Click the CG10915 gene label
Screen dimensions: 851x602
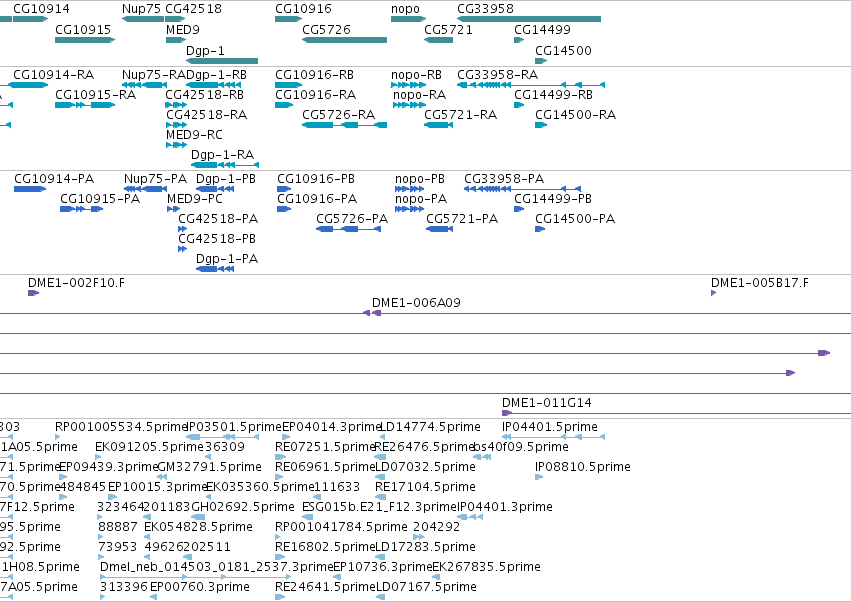pyautogui.click(x=83, y=29)
